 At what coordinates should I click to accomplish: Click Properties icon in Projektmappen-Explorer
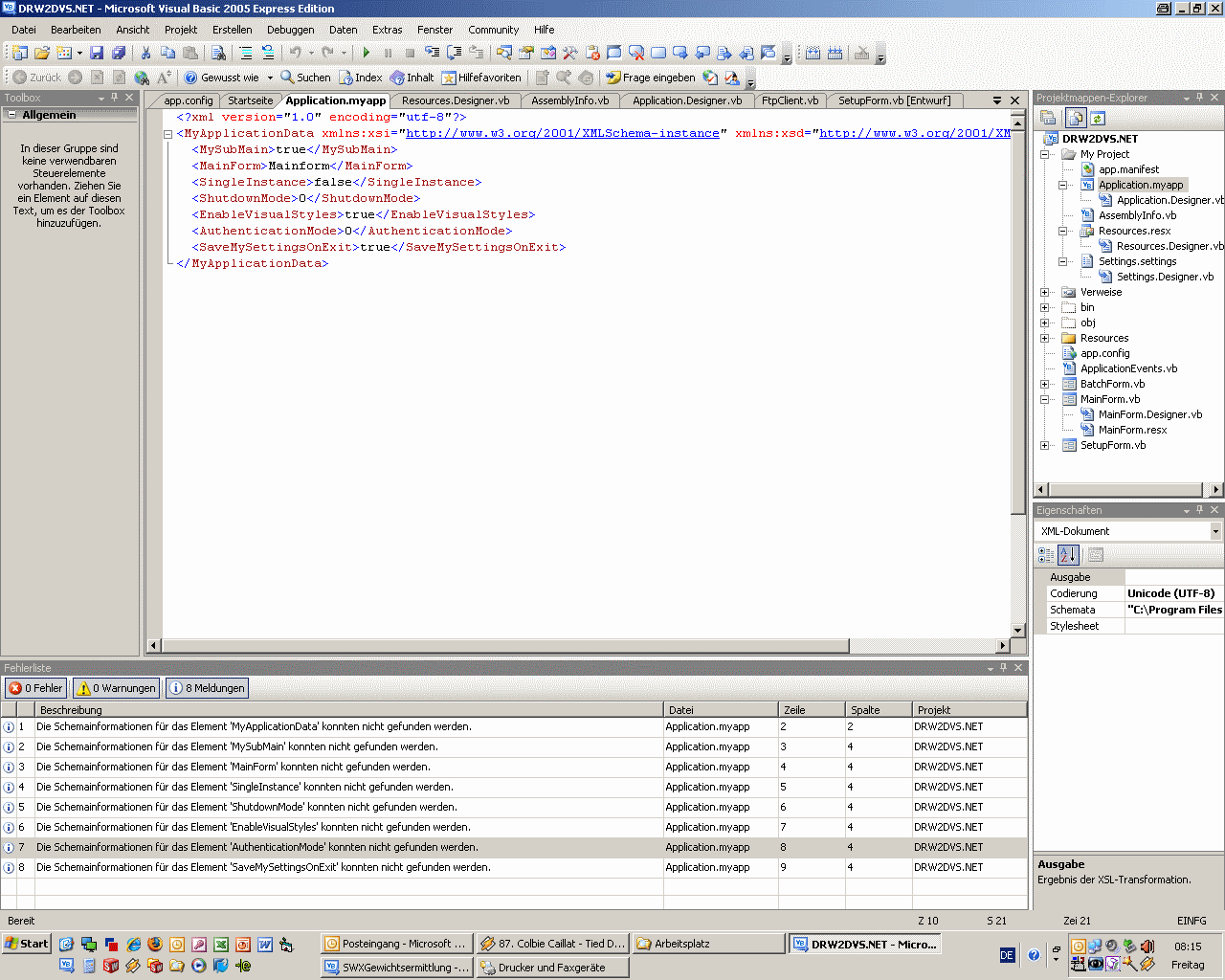(1048, 118)
